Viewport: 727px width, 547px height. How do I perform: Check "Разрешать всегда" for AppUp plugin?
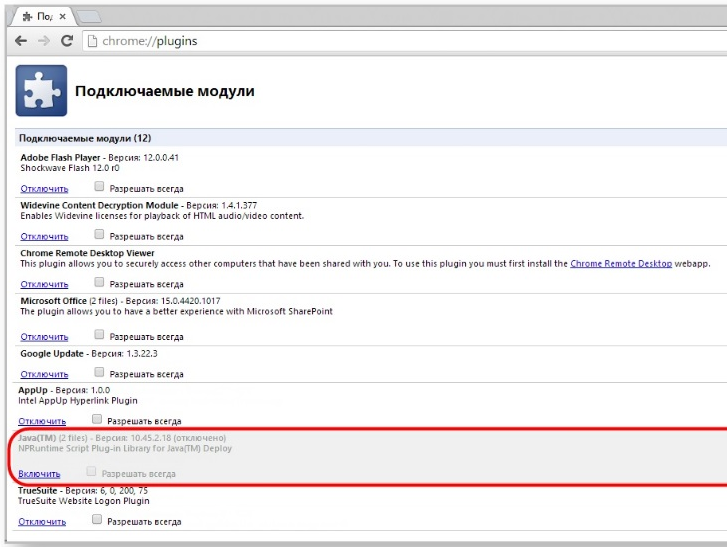97,420
